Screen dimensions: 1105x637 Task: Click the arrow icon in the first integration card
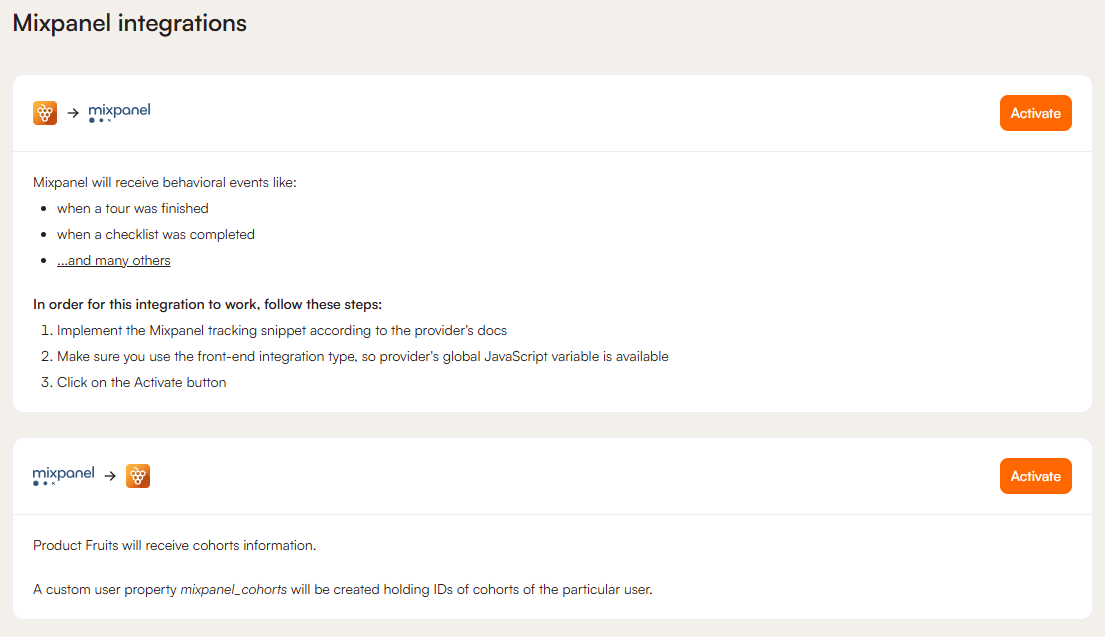(73, 113)
